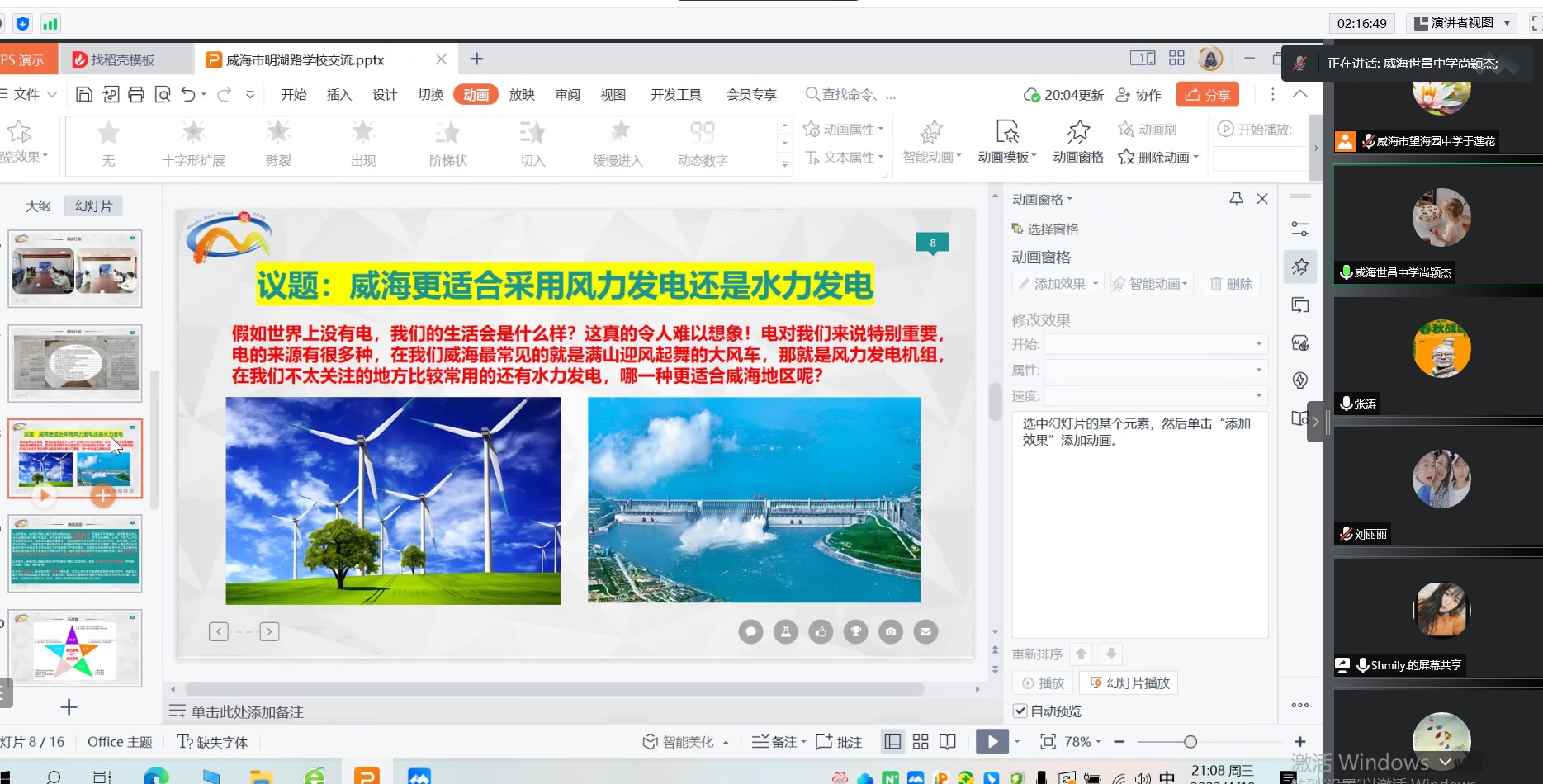Open 动画模板 in the animation ribbon
The height and width of the screenshot is (784, 1543).
click(1006, 140)
